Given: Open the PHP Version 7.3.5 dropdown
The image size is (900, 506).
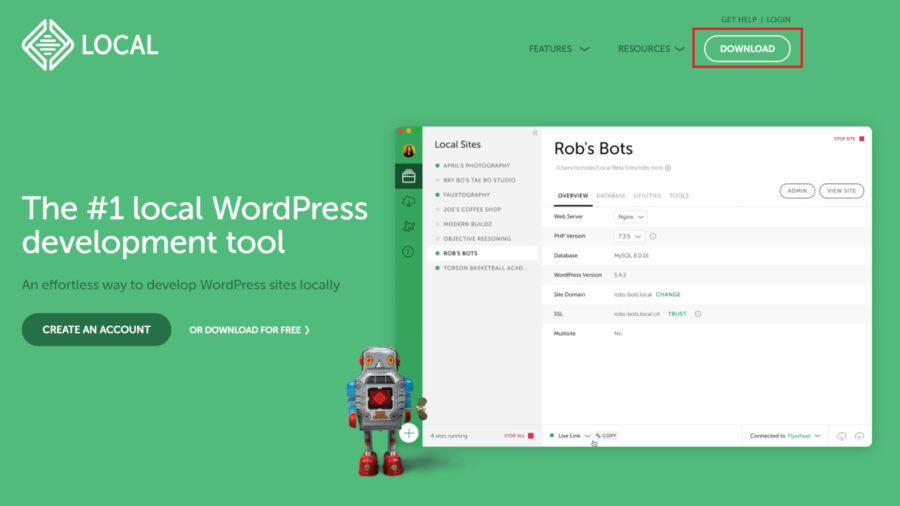Looking at the screenshot, I should tap(629, 236).
